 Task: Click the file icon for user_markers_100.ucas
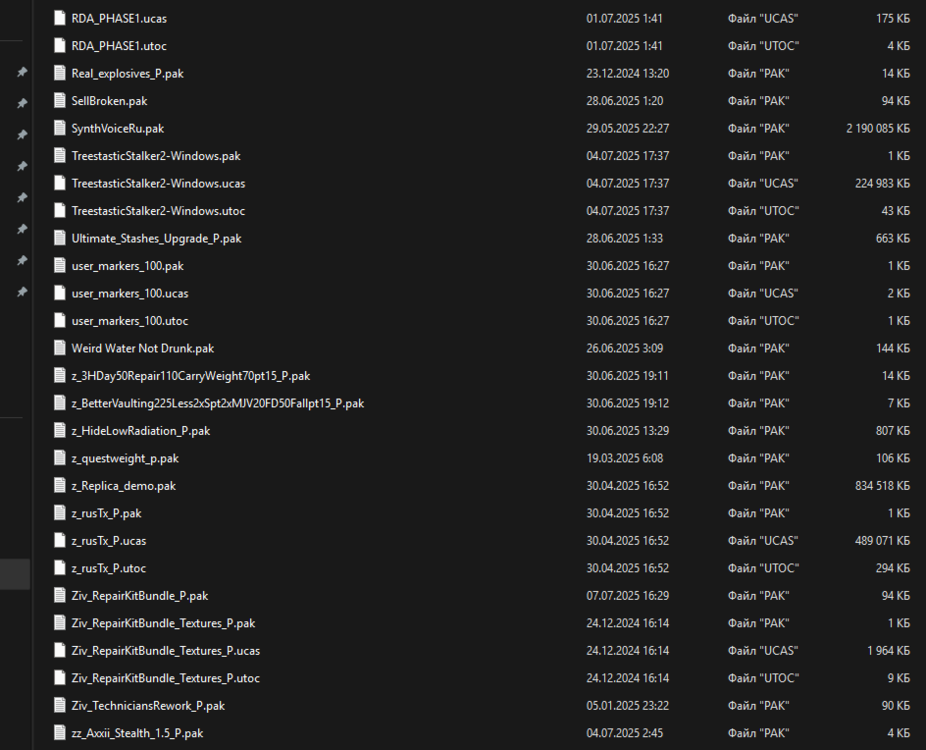point(60,294)
